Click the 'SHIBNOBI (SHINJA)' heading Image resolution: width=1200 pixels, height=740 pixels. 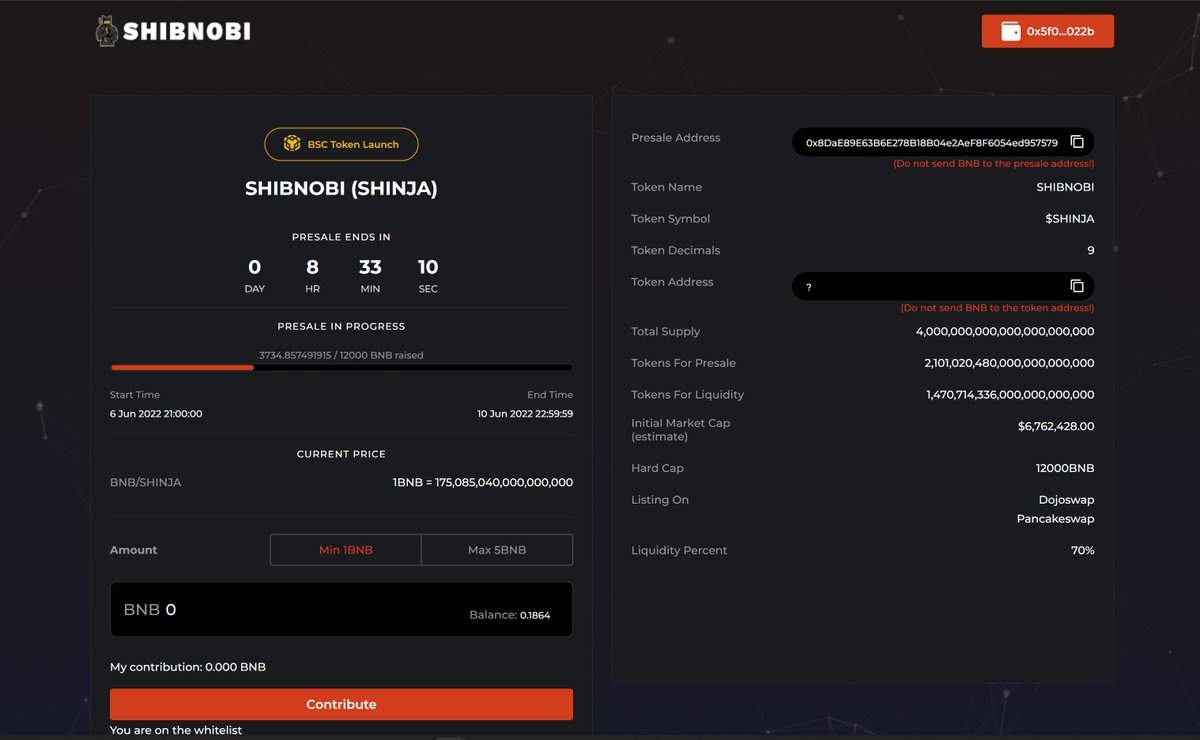pos(341,188)
